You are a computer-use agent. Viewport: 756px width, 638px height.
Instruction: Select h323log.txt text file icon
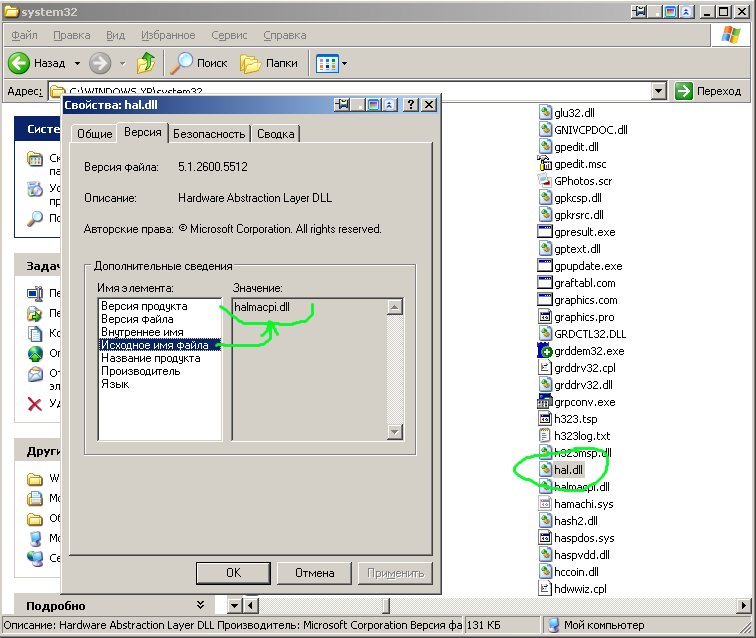click(545, 435)
